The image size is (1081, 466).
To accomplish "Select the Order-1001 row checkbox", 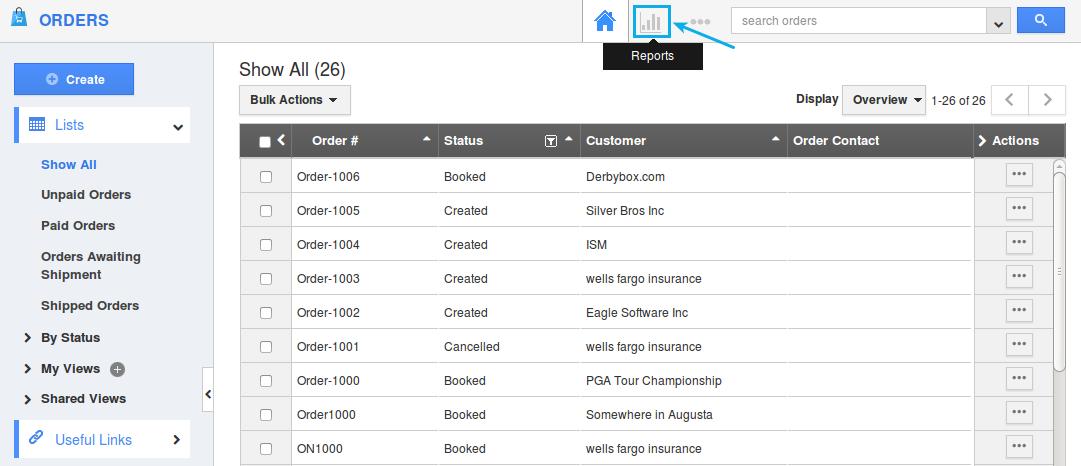I will coord(266,347).
